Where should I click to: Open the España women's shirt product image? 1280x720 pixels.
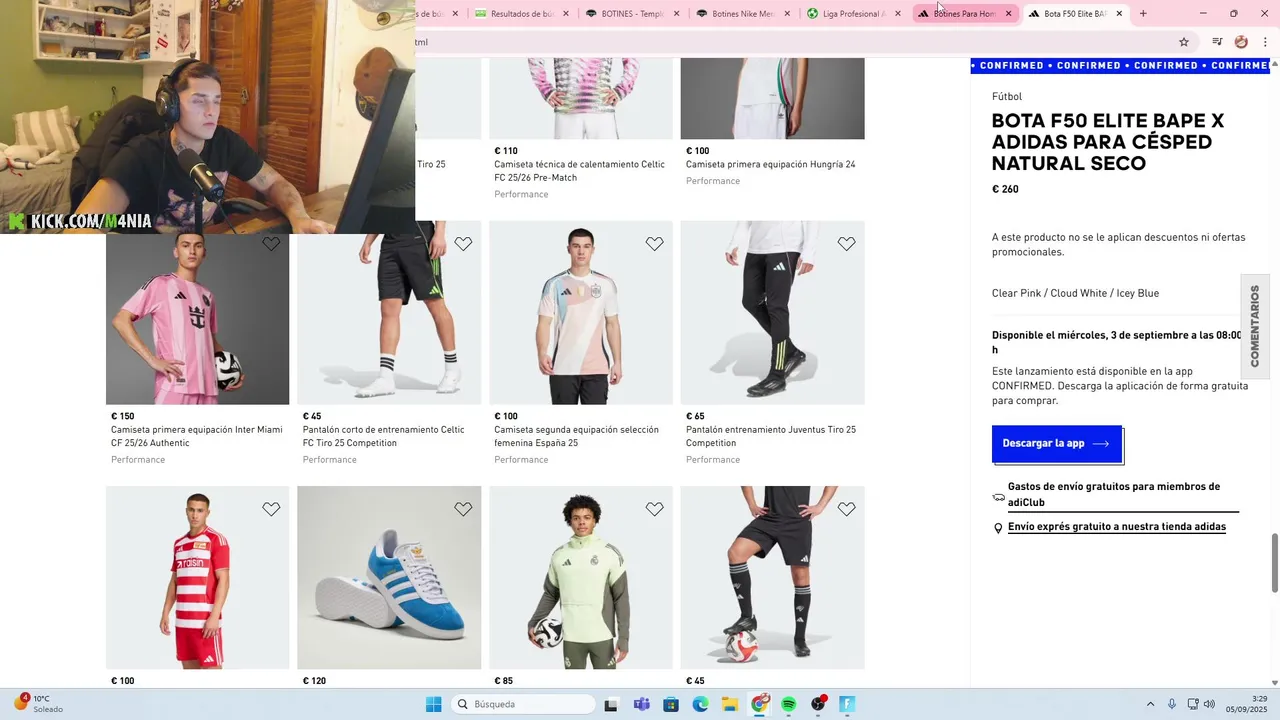tap(581, 312)
